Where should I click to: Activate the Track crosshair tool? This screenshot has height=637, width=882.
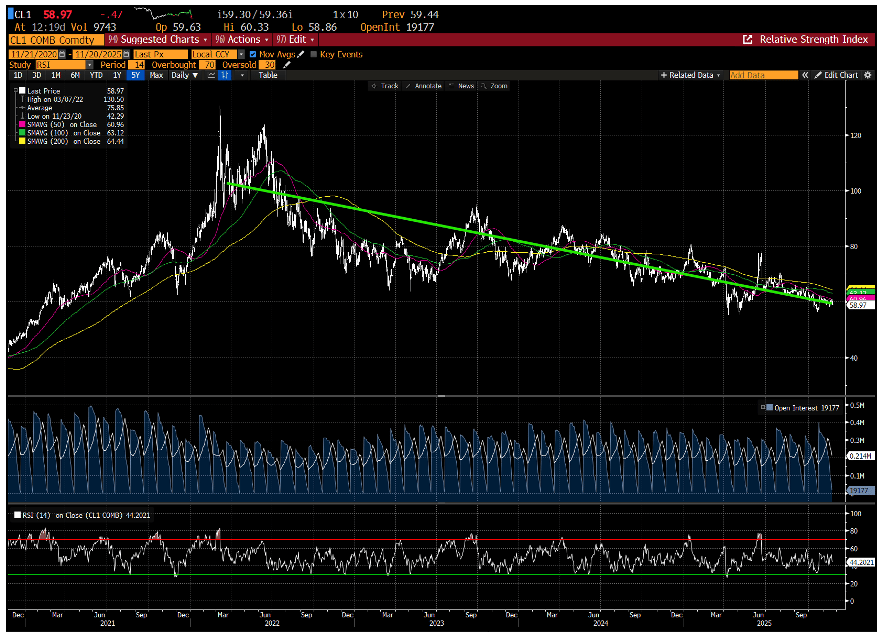pos(384,86)
